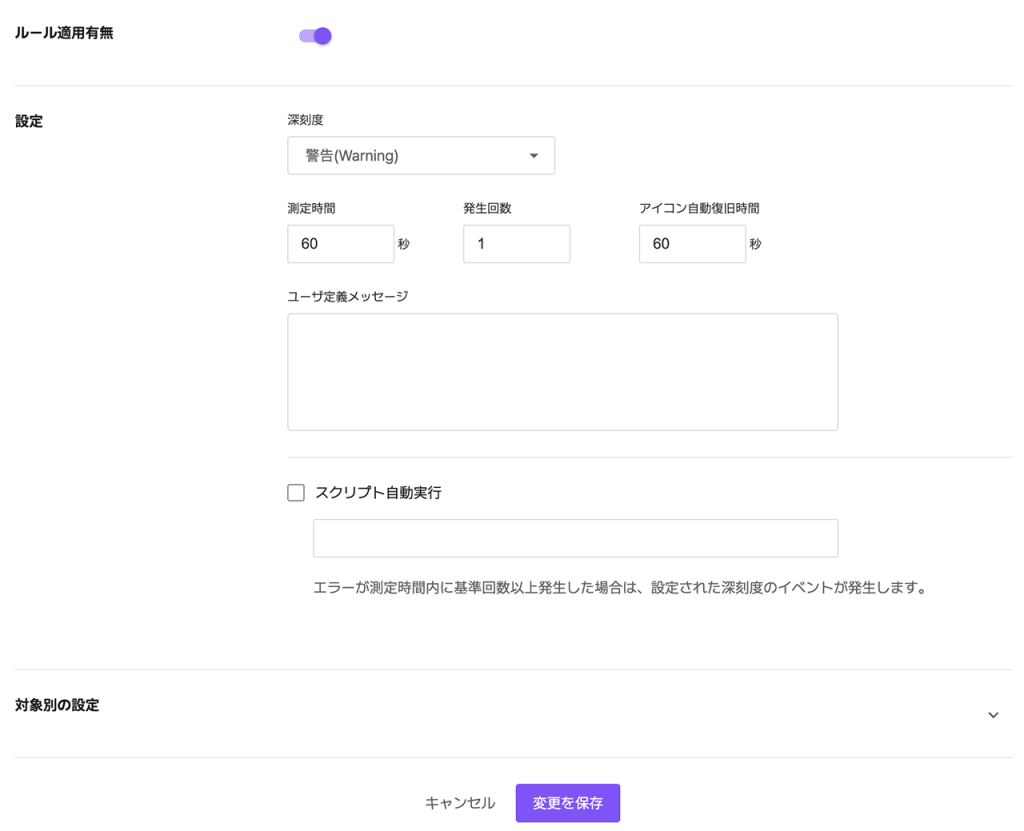This screenshot has height=831, width=1024.
Task: Click inside the ユーザ定義メッセージ text area
Action: [x=562, y=372]
